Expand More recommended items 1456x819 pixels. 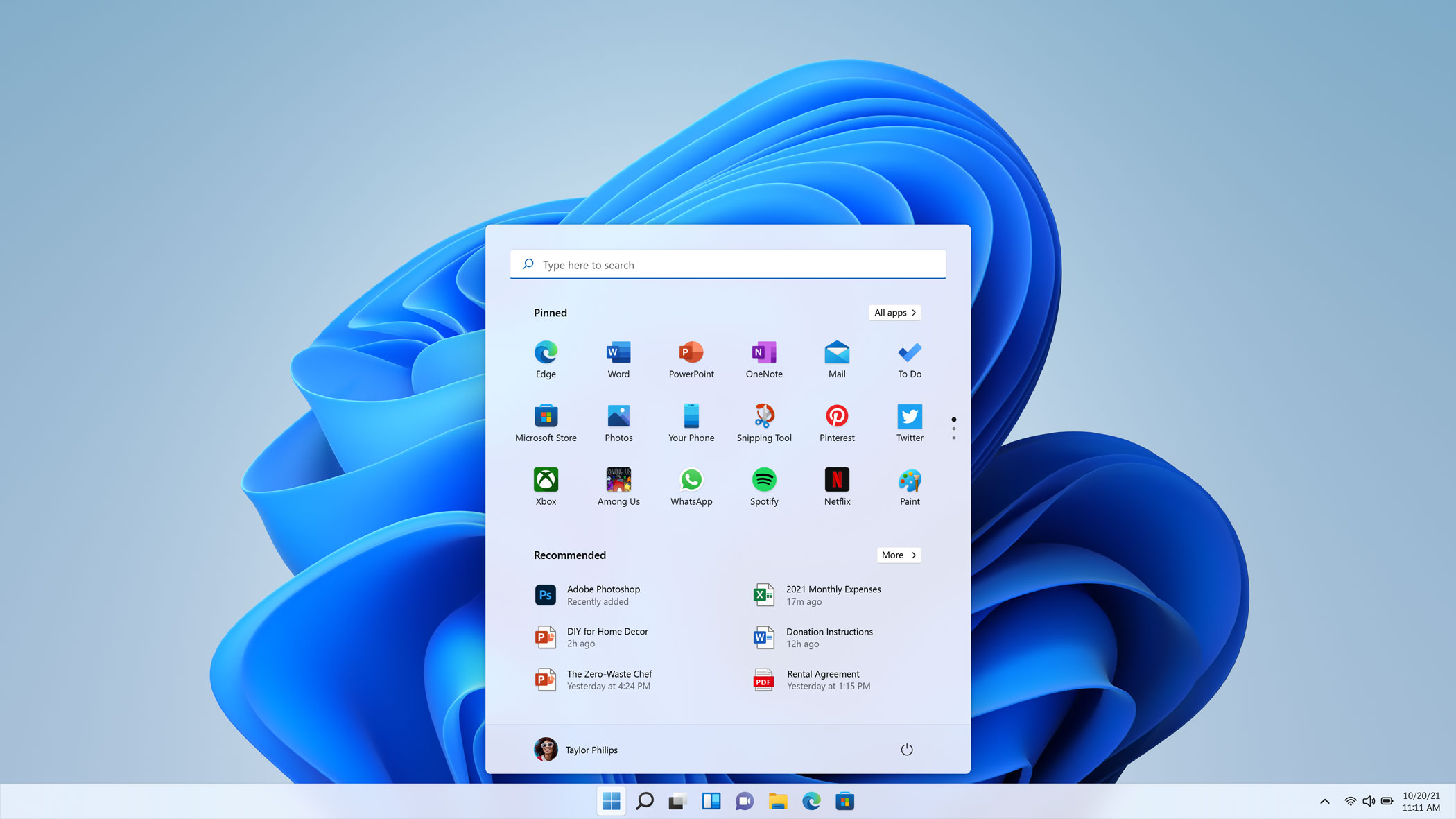[x=898, y=554]
